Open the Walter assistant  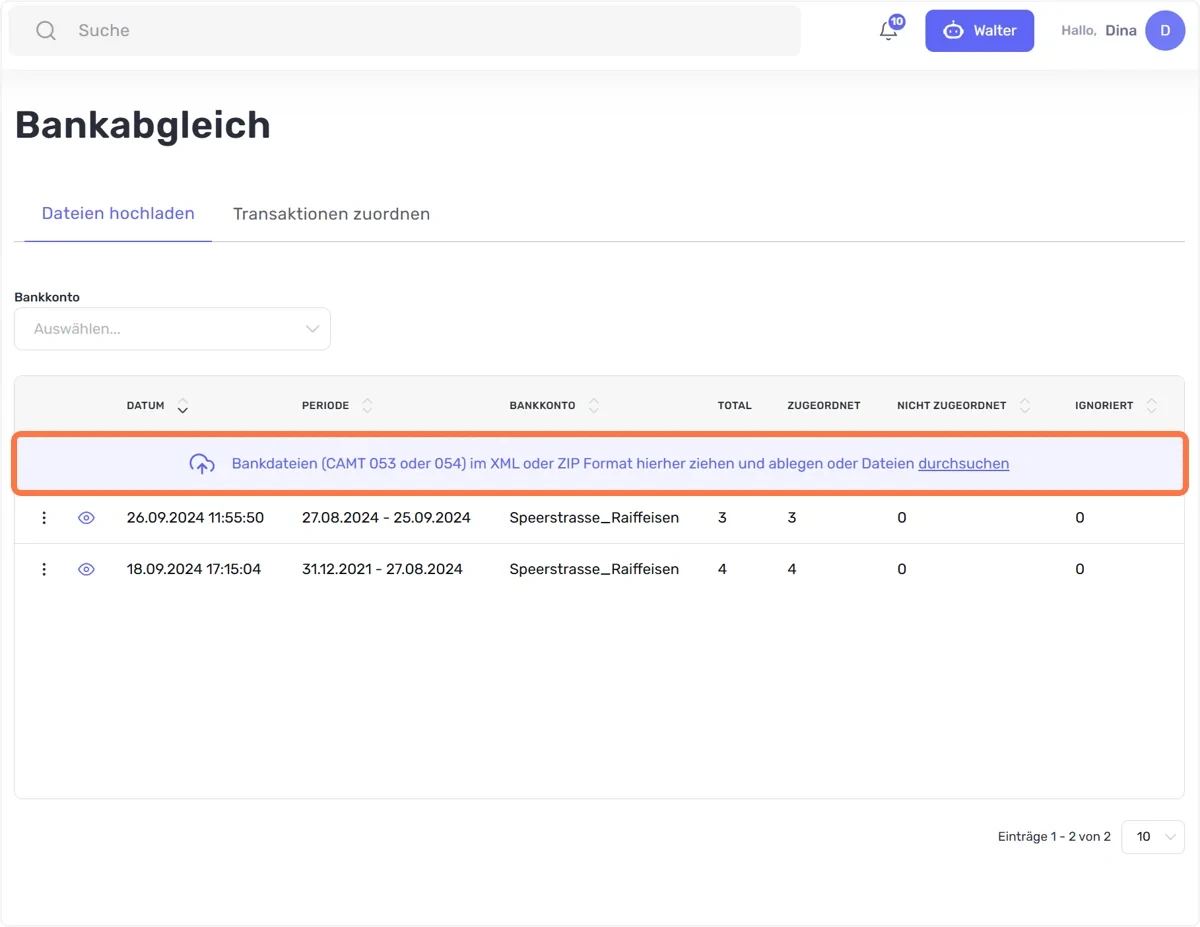[x=979, y=31]
